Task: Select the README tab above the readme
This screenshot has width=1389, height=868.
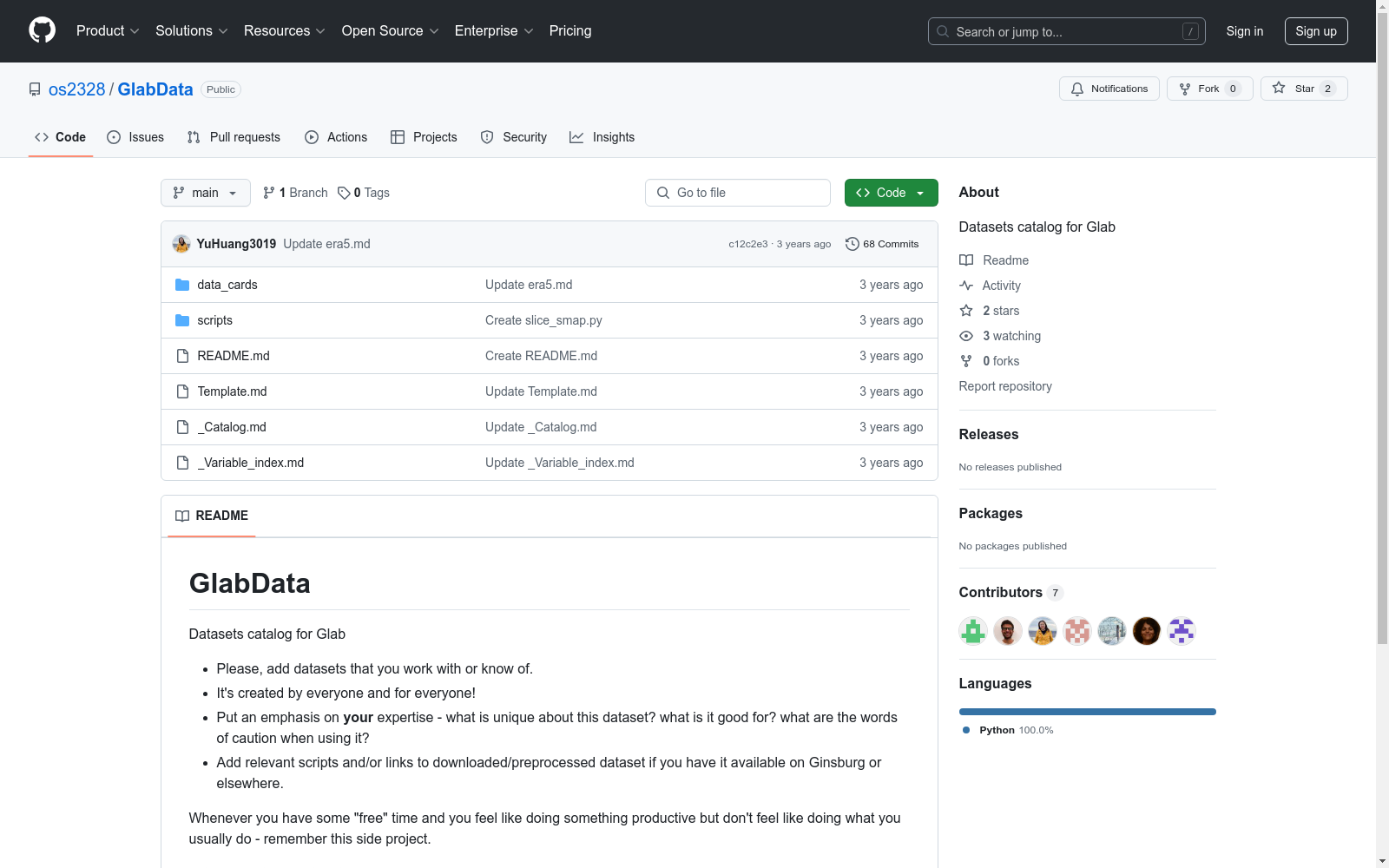Action: pos(212,516)
